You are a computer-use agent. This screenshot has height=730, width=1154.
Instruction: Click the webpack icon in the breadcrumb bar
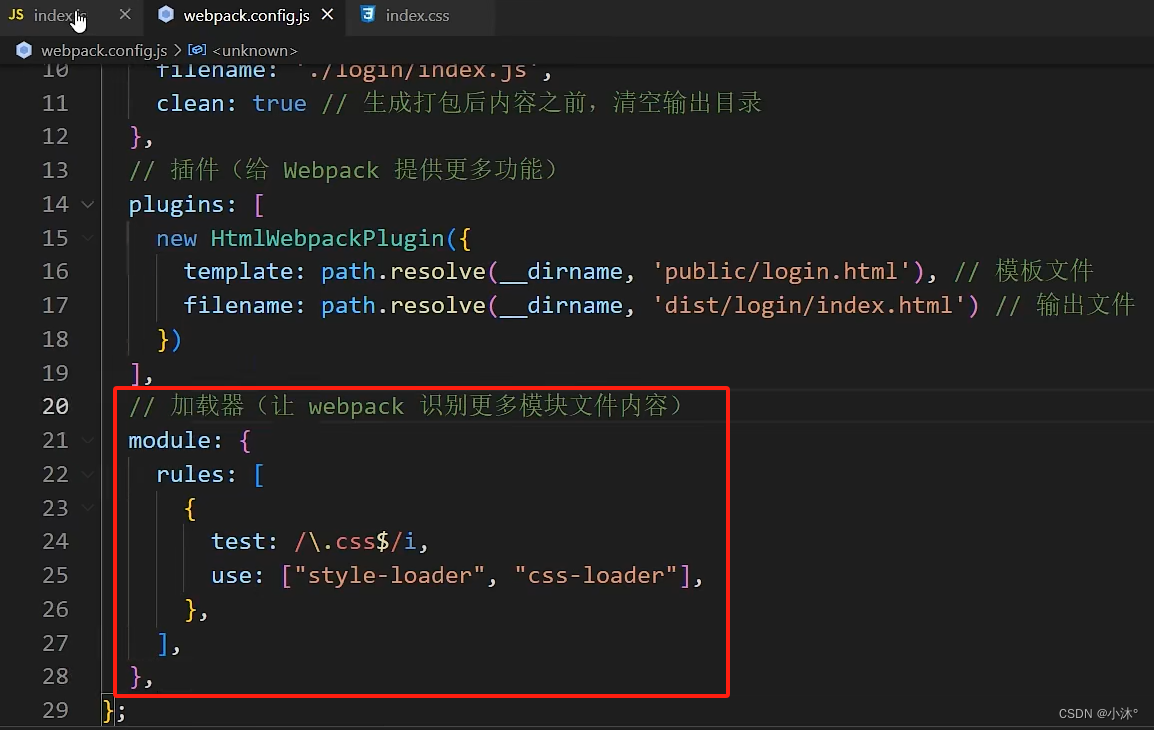click(x=23, y=50)
